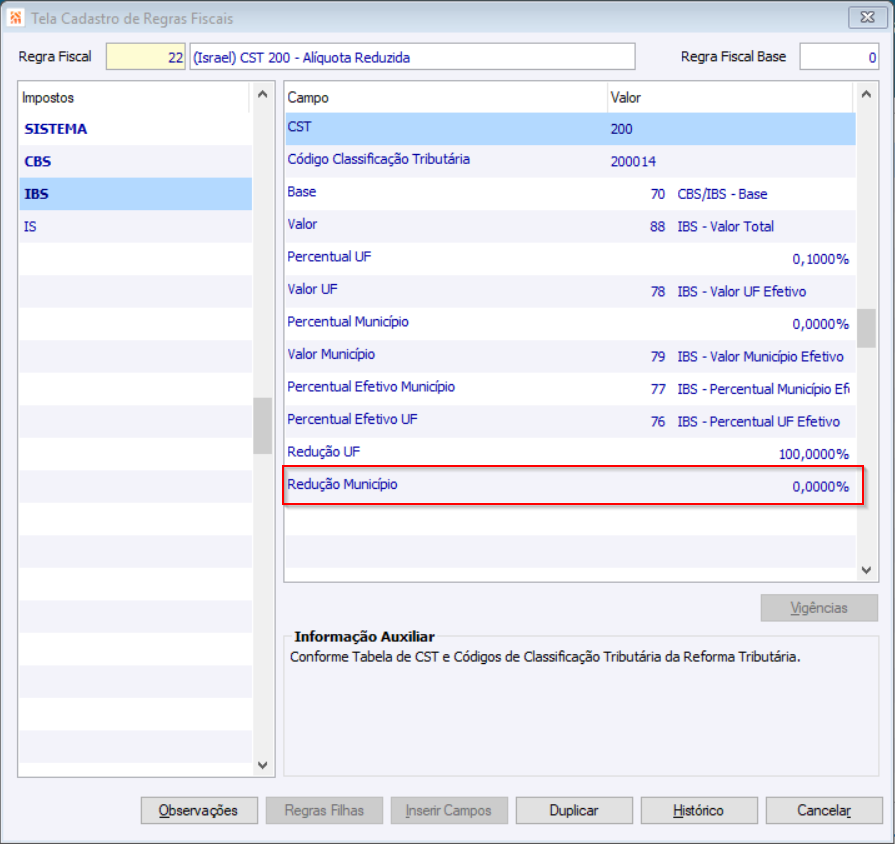Click the CBS/IBS - Base value
895x844 pixels.
click(722, 194)
